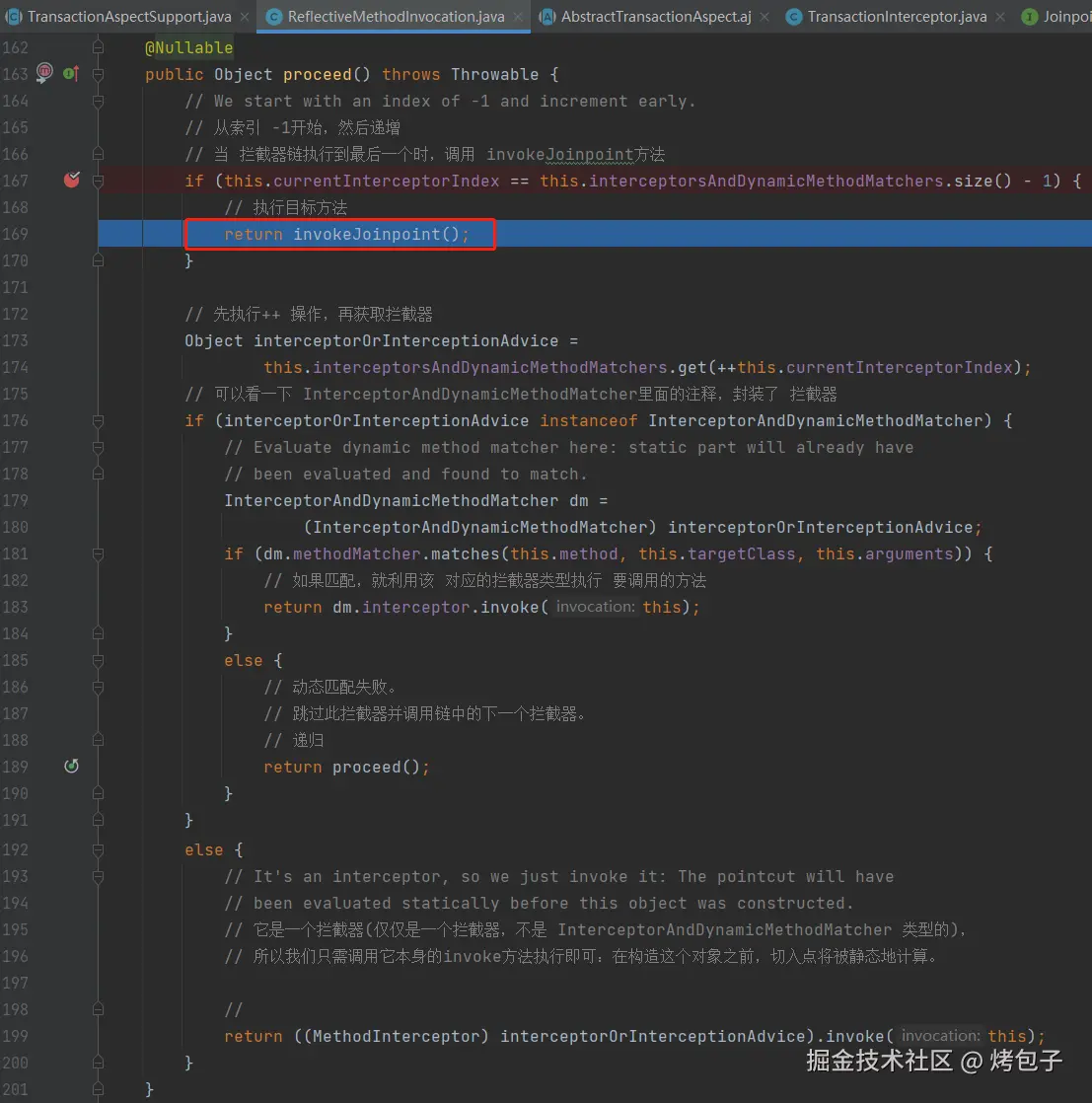Click the class icon on ReflectiveMethodInvocation.java tab

(x=274, y=17)
